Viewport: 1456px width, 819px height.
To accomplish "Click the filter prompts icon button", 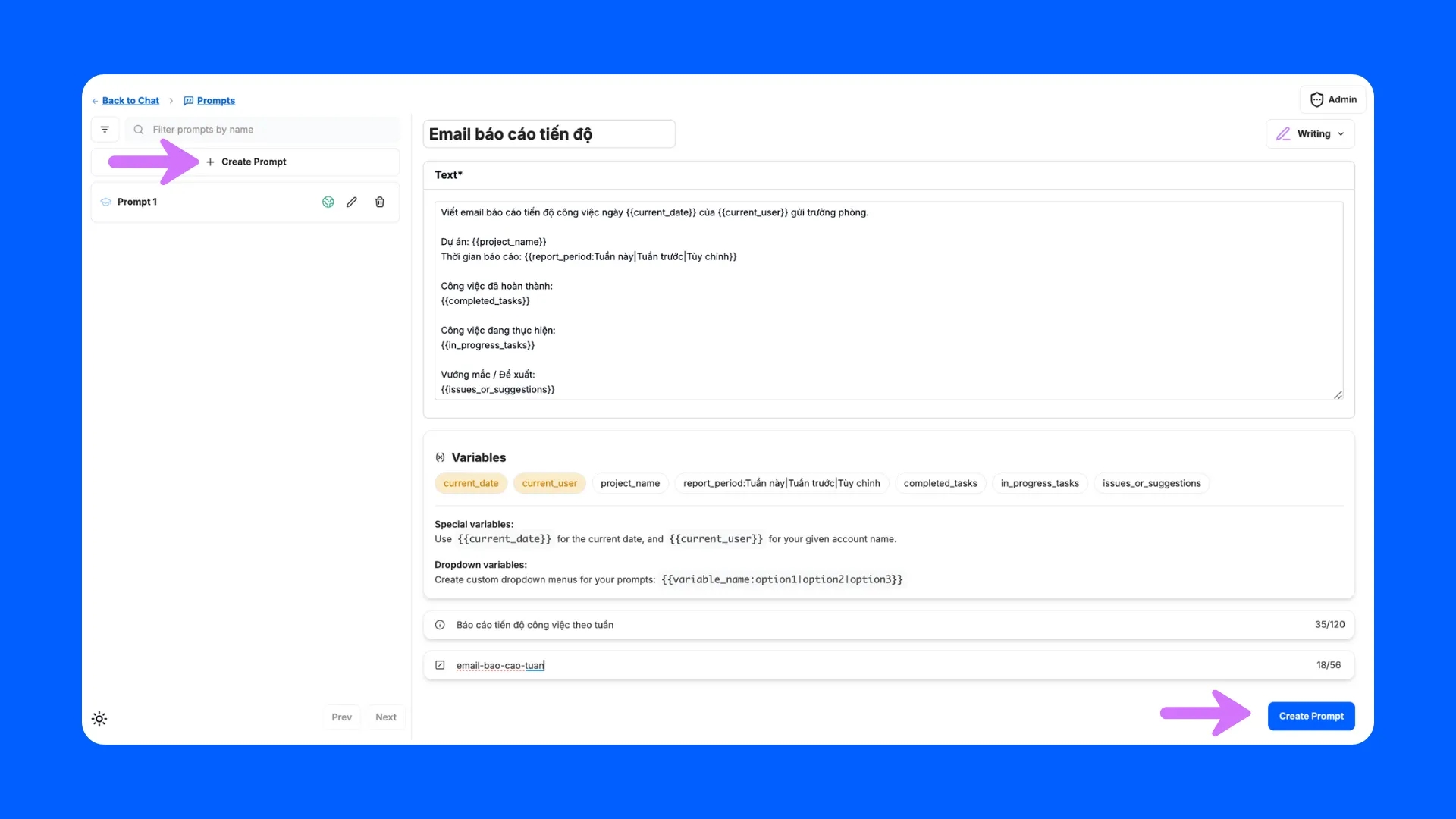I will coord(105,130).
